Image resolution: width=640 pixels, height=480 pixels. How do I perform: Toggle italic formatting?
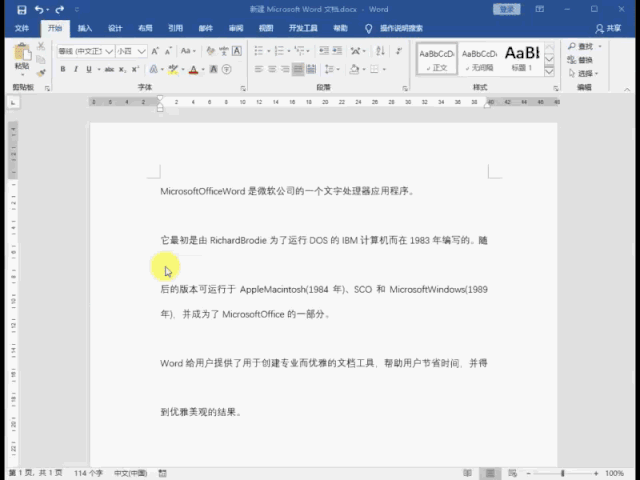[76, 69]
